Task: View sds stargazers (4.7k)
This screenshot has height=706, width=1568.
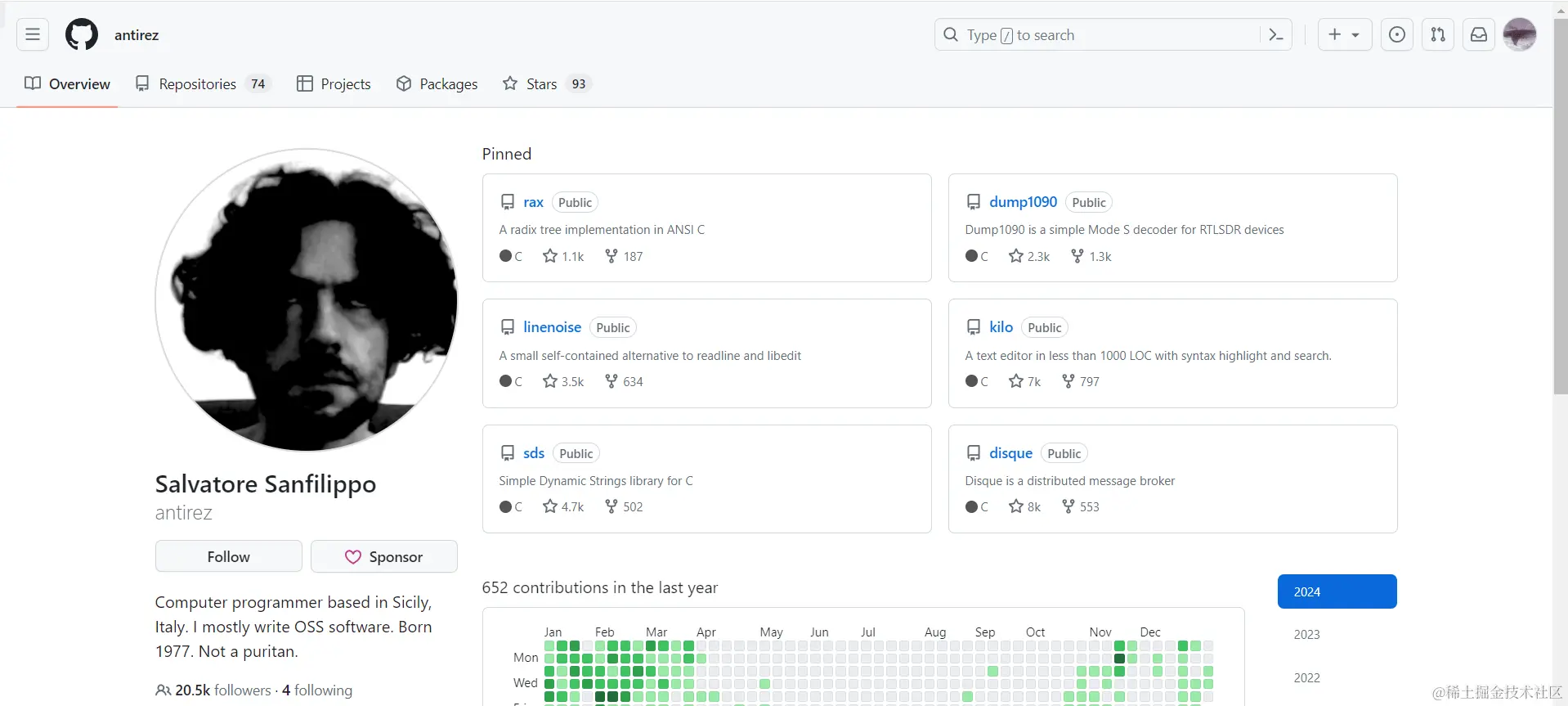Action: pyautogui.click(x=563, y=506)
